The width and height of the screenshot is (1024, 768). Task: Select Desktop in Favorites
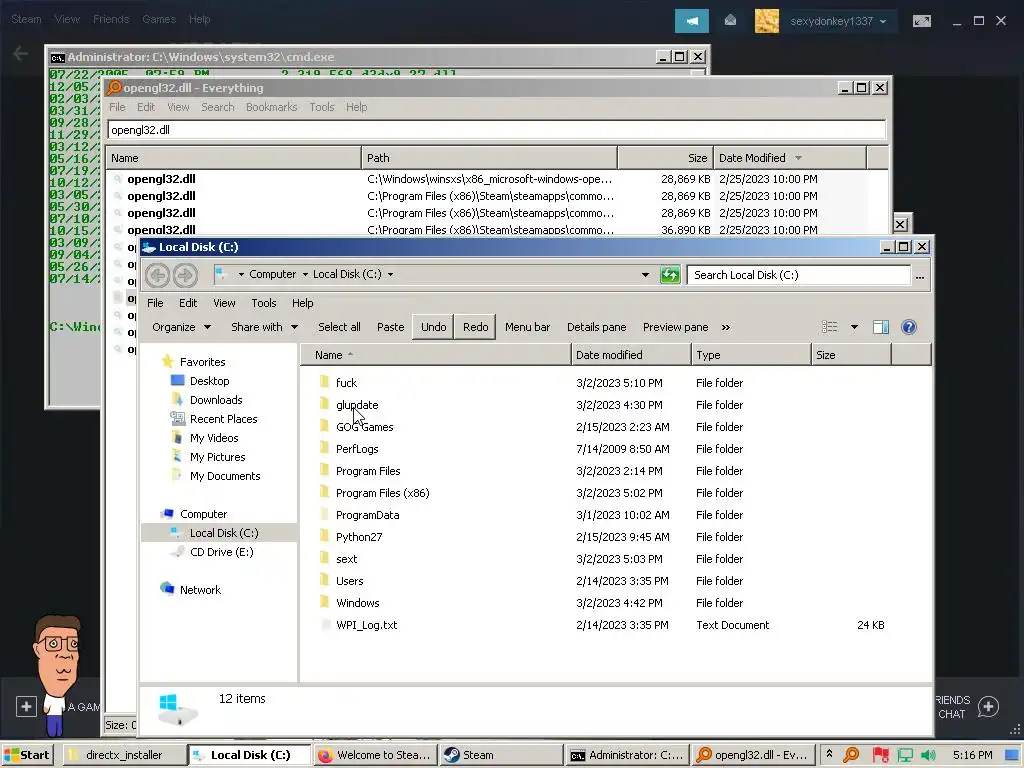pos(210,381)
